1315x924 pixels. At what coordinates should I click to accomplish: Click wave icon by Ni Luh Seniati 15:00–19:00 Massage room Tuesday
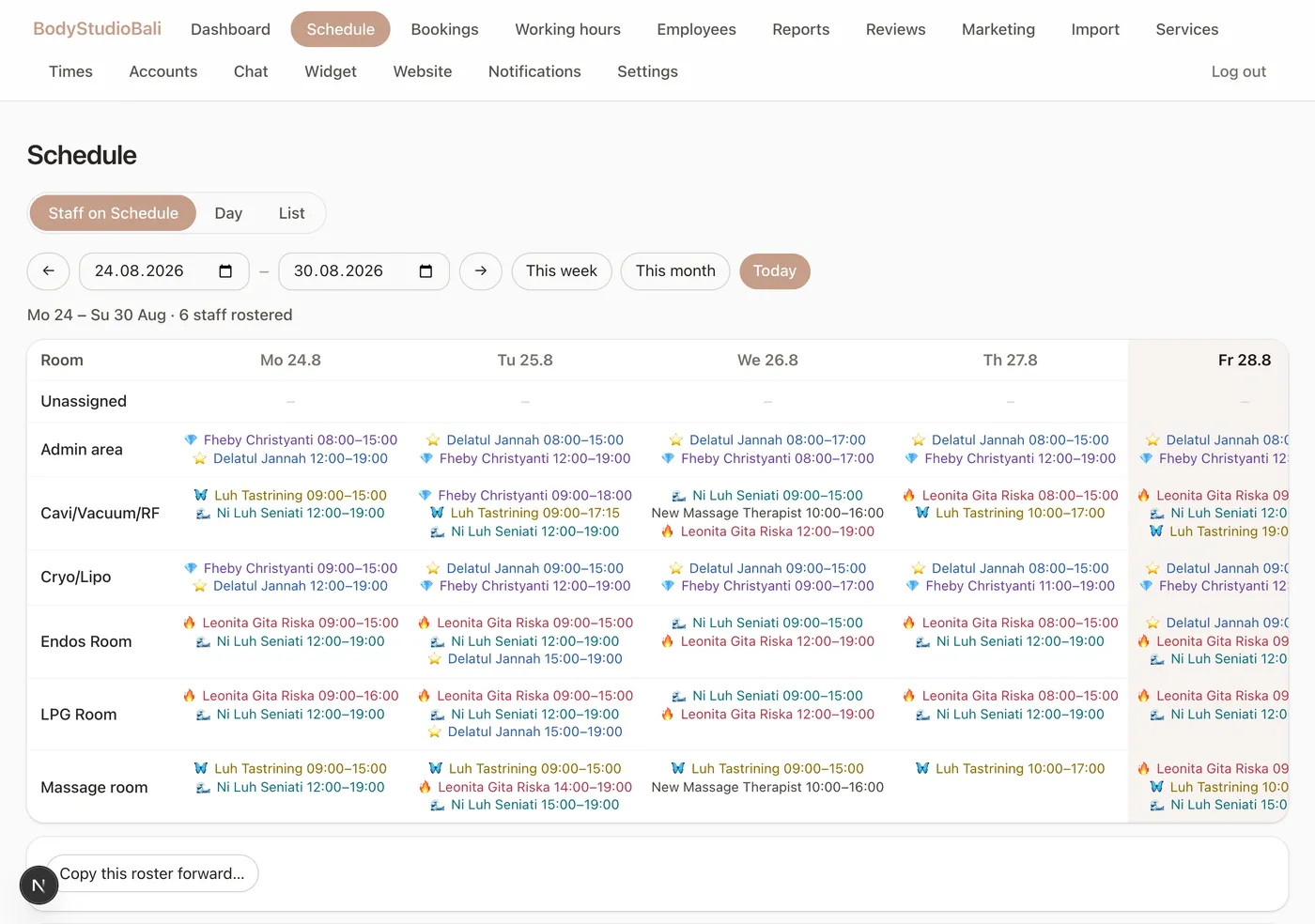(438, 805)
